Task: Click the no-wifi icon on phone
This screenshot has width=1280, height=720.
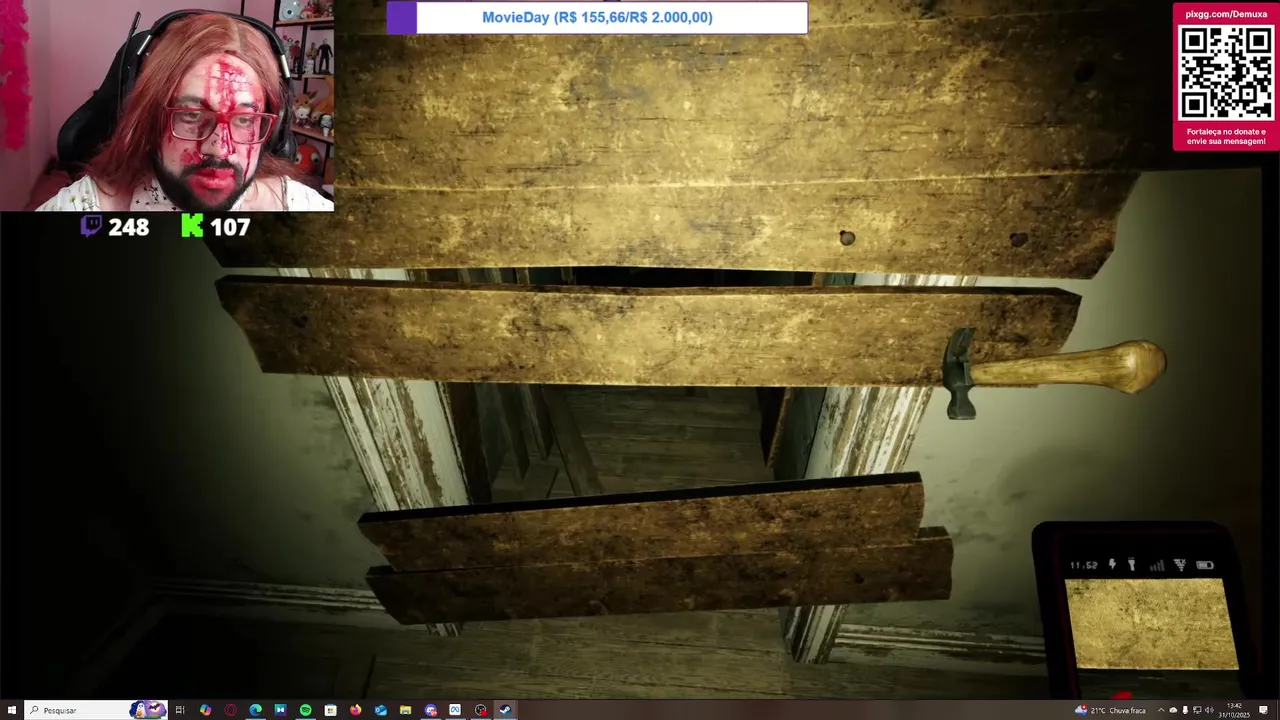Action: point(1180,565)
